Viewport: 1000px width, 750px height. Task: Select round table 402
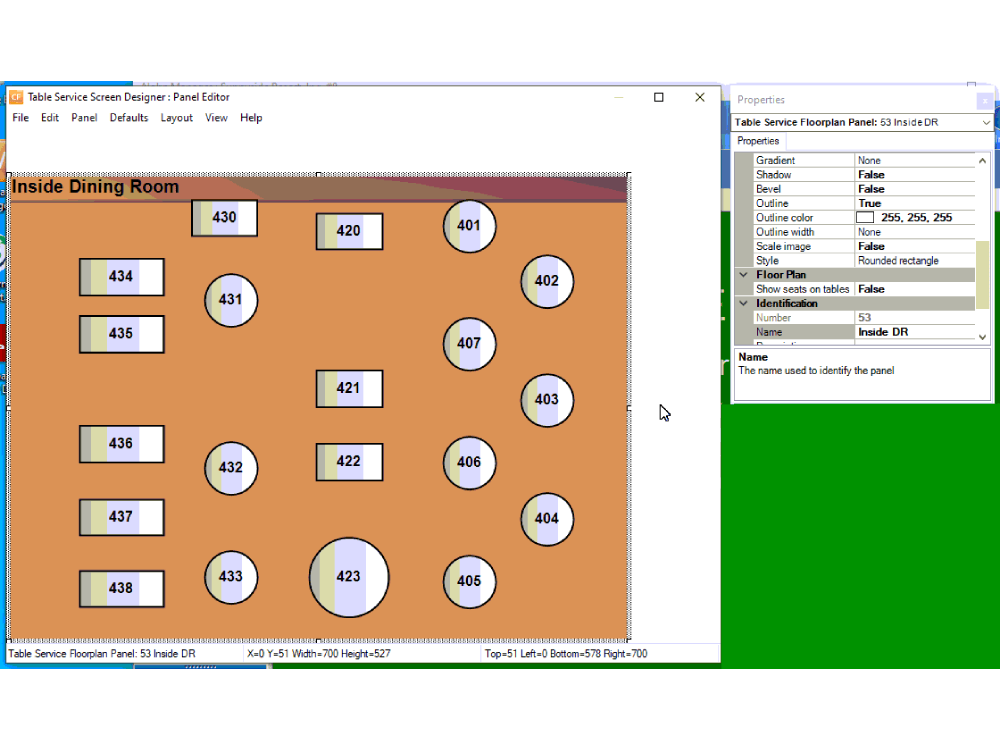[x=547, y=281]
